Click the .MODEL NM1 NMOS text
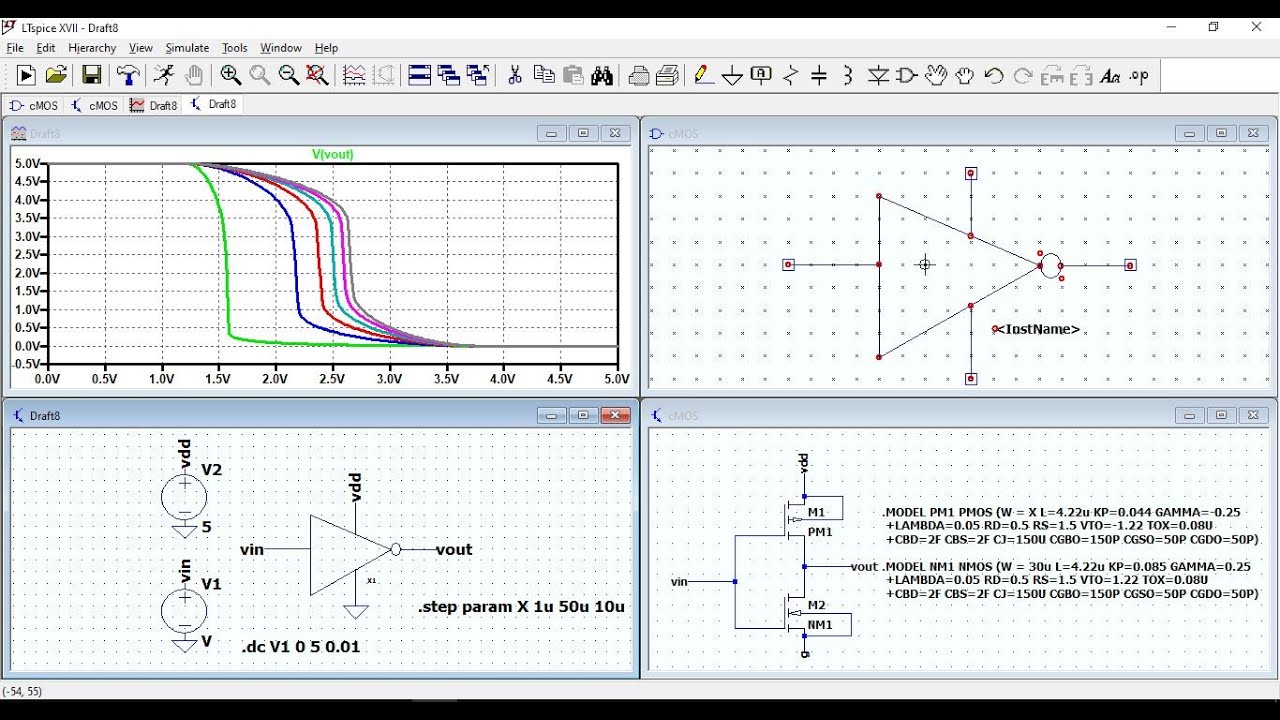Screen dimensions: 1280x720 coord(1072,580)
